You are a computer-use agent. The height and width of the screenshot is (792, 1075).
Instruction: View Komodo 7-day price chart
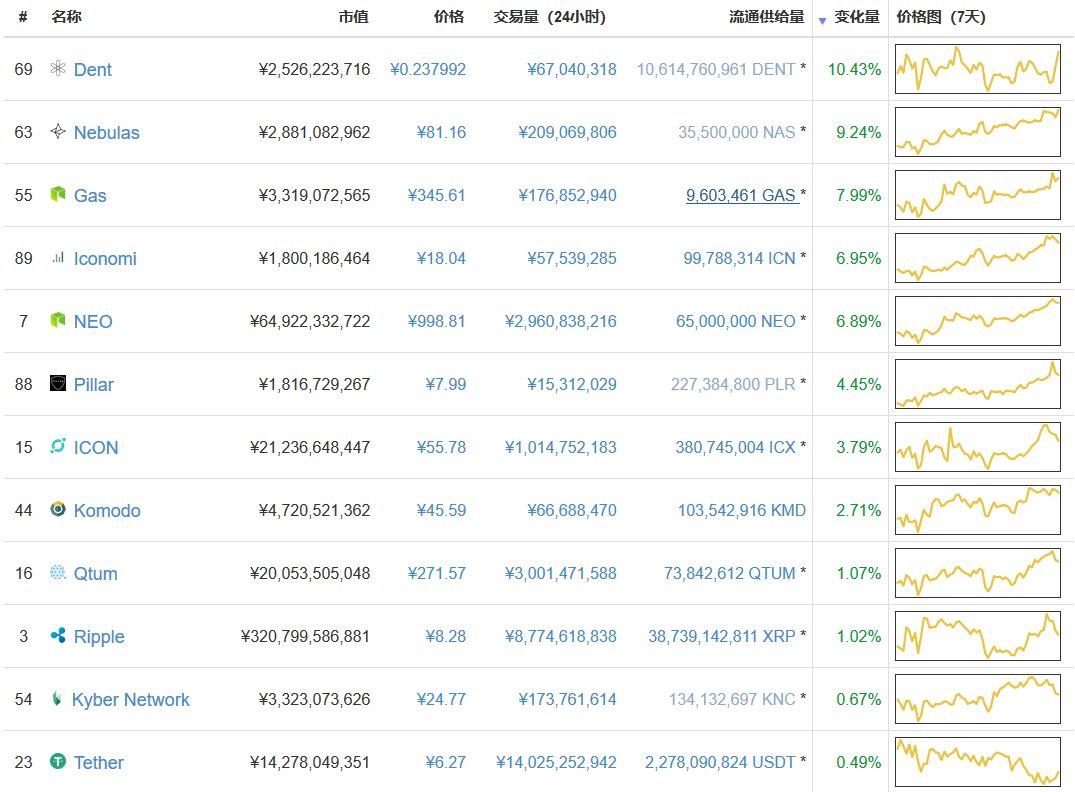[x=978, y=510]
